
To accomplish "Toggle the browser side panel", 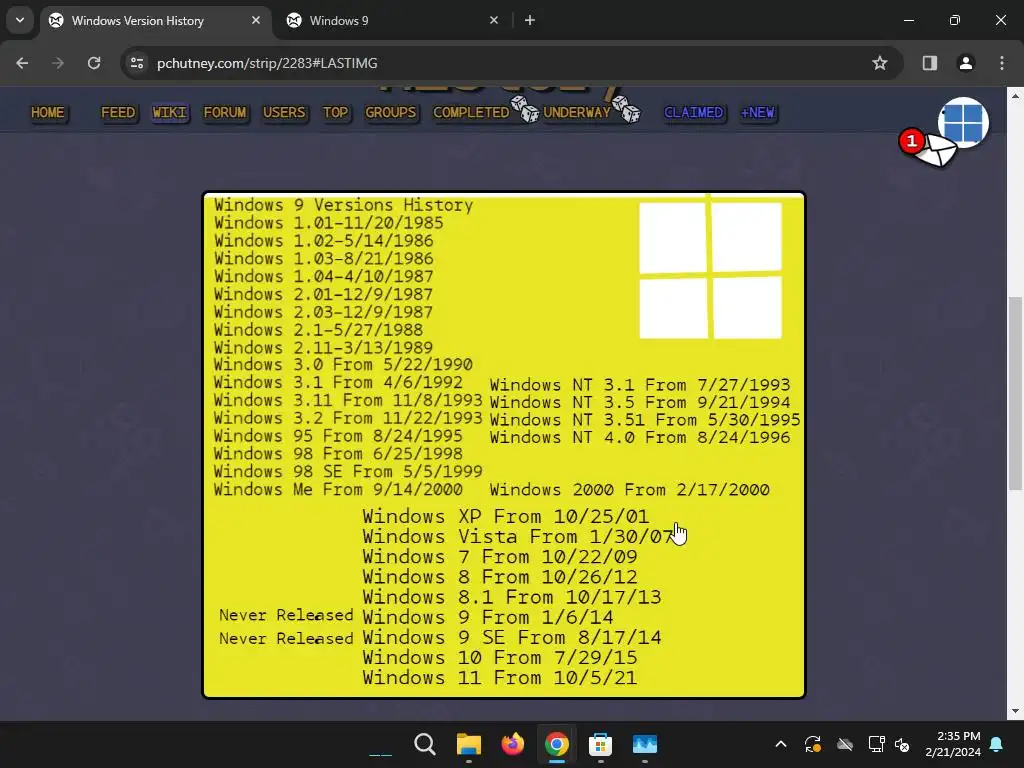I will point(930,63).
